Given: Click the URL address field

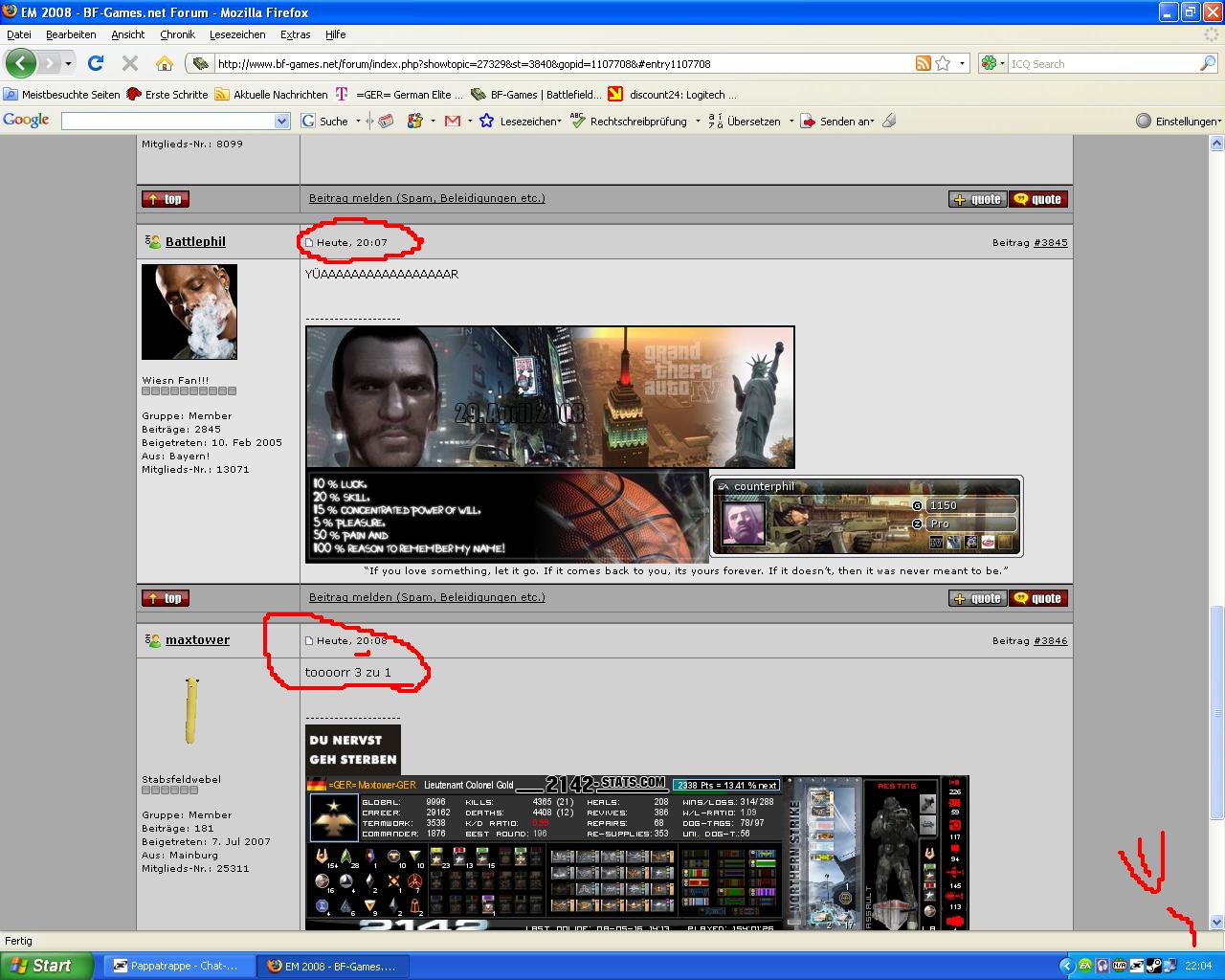Looking at the screenshot, I should [563, 64].
